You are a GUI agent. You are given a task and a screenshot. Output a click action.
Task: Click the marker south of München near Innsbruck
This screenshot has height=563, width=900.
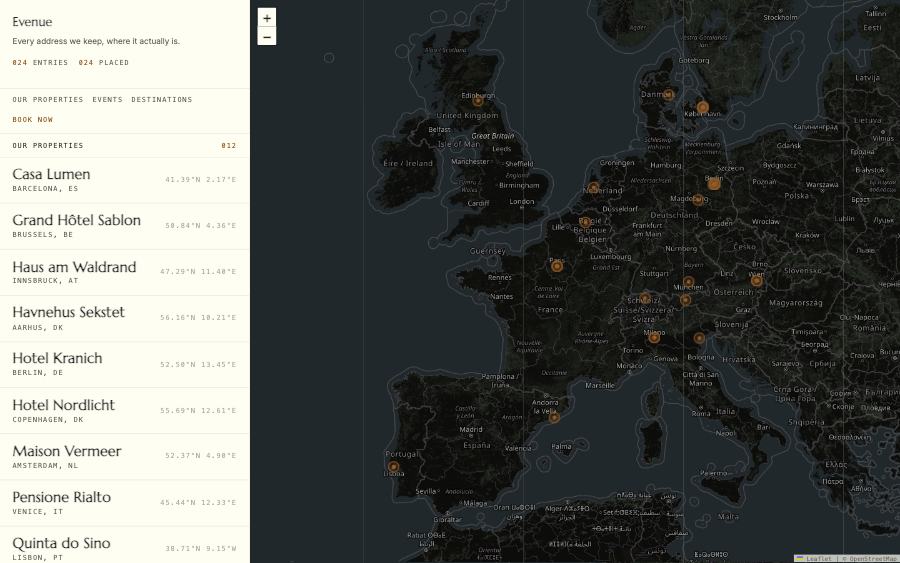coord(685,300)
